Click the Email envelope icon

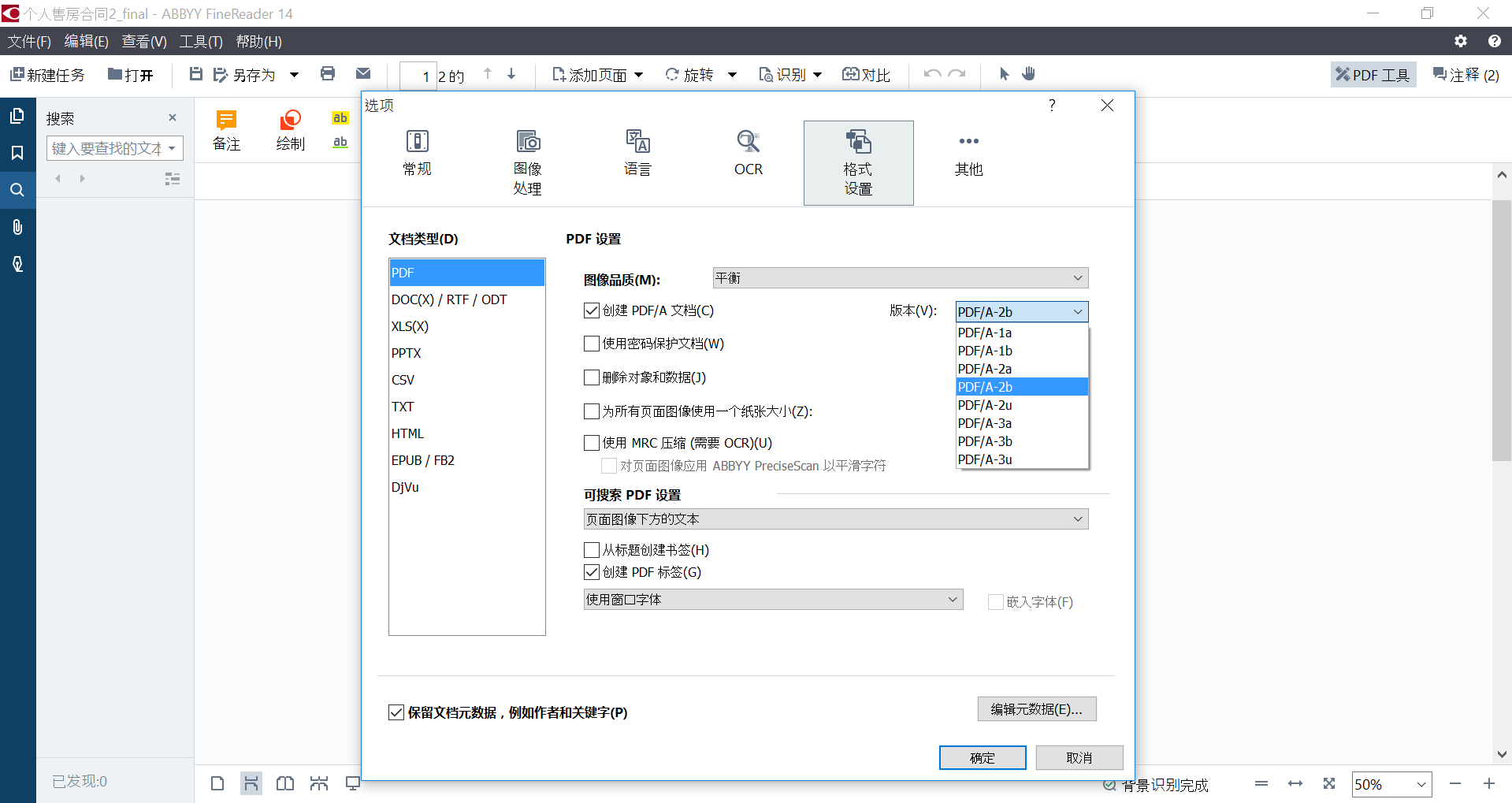363,73
